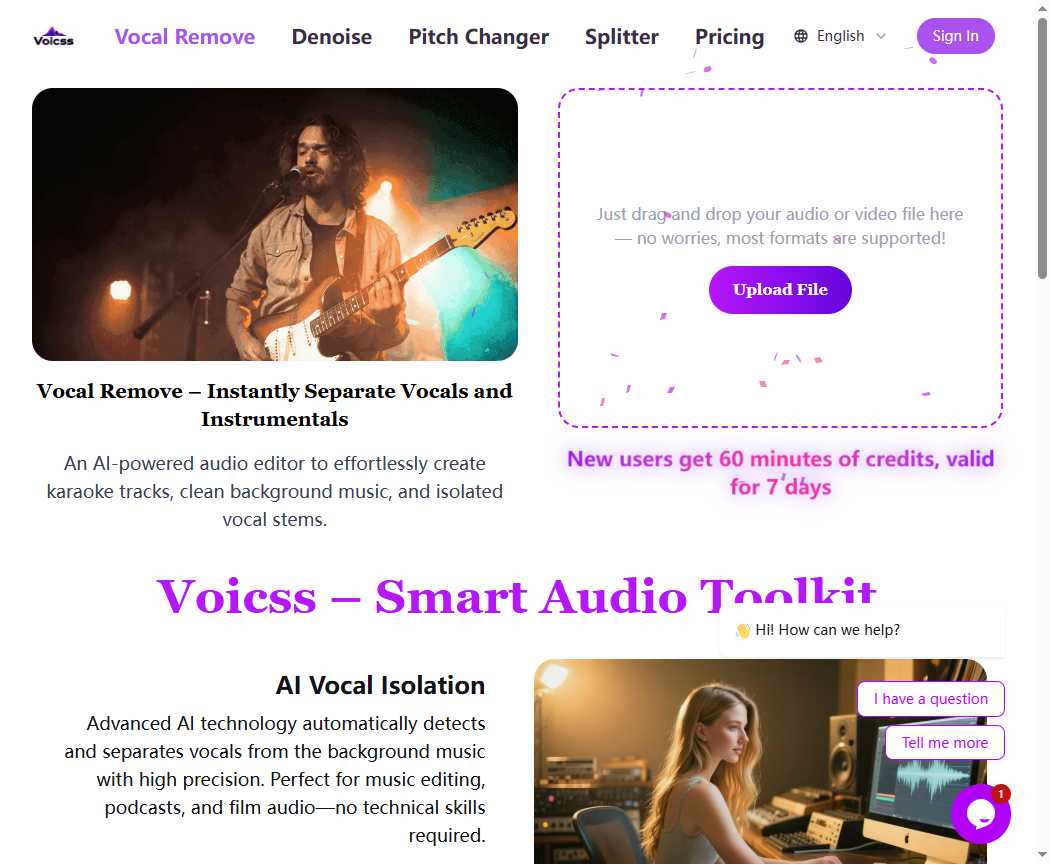The image size is (1050, 864).
Task: Click the guitarist hero image
Action: [275, 224]
